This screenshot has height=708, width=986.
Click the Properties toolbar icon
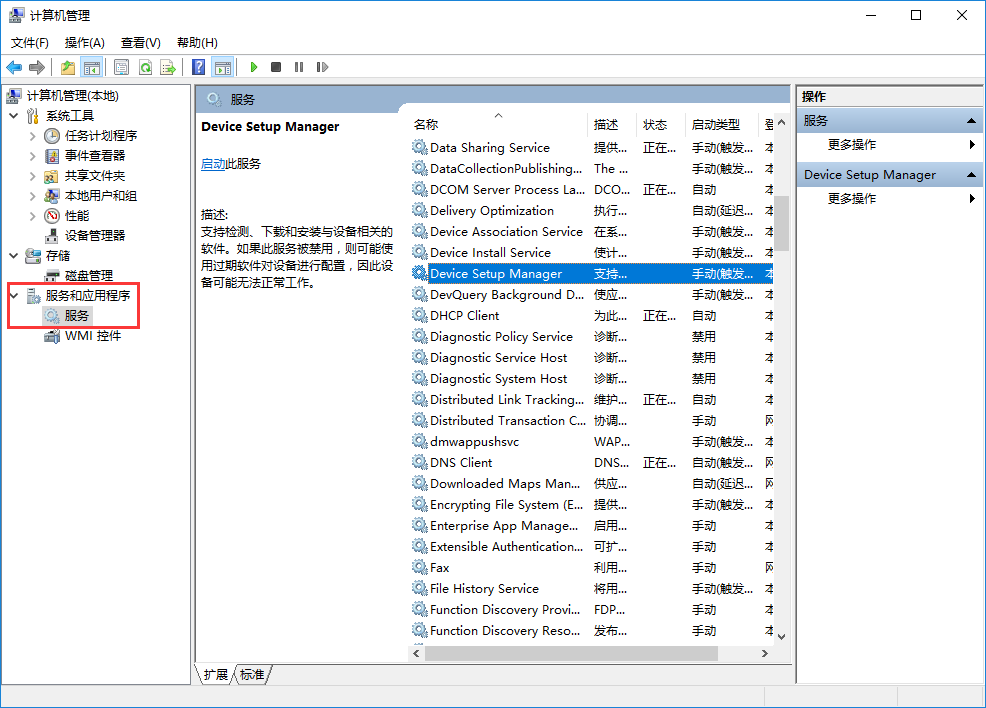tap(121, 67)
